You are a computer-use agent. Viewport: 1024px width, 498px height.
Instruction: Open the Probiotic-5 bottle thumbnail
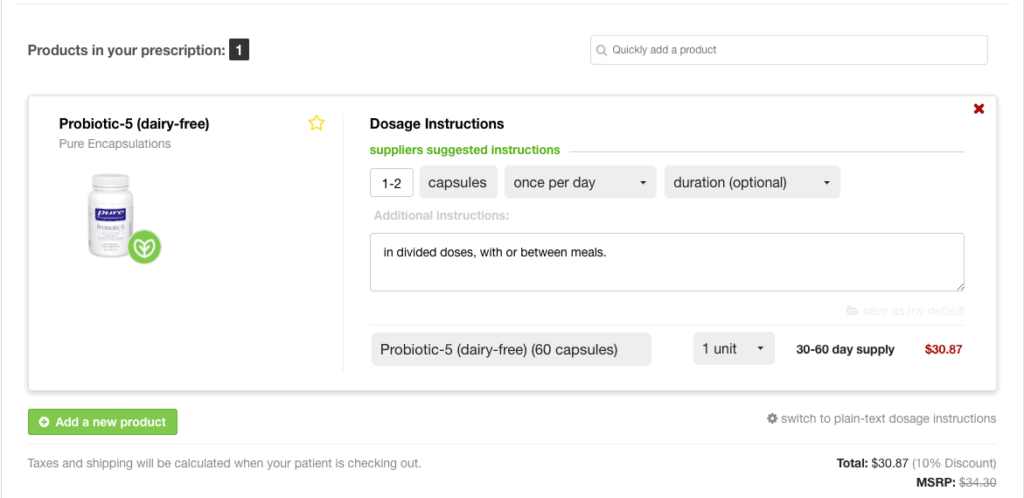pos(111,215)
